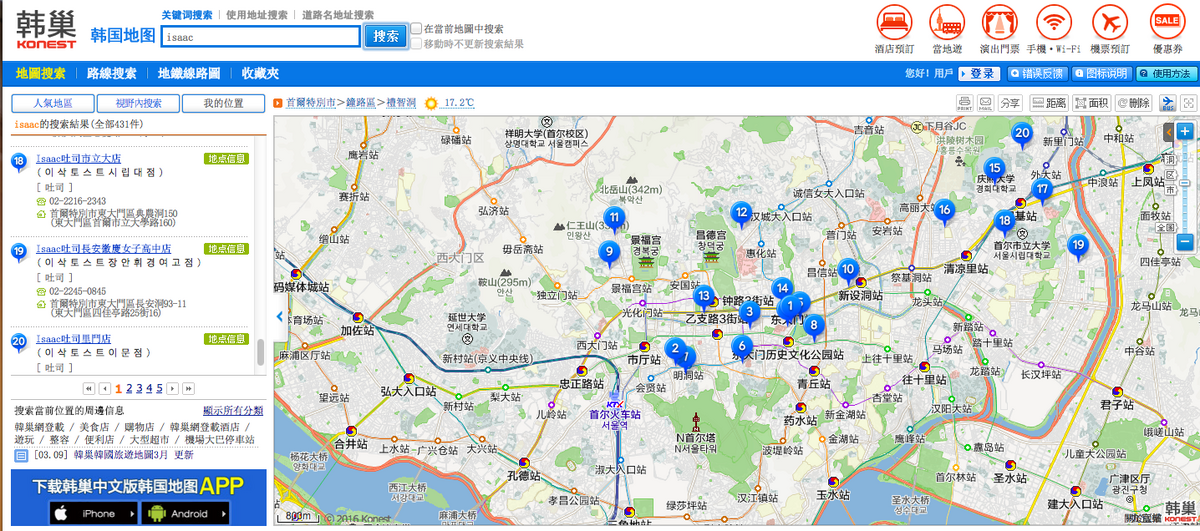Click 顯示所有分類 link
This screenshot has width=1200, height=531.
coord(233,410)
